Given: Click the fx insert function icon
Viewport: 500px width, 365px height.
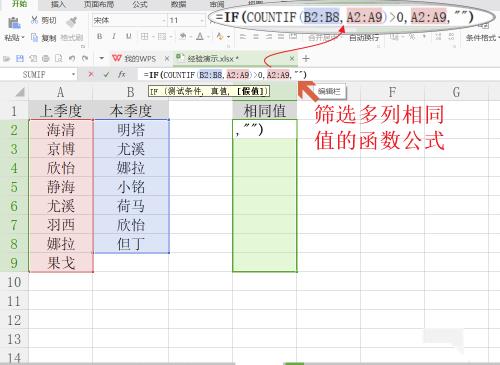Looking at the screenshot, I should (x=122, y=75).
